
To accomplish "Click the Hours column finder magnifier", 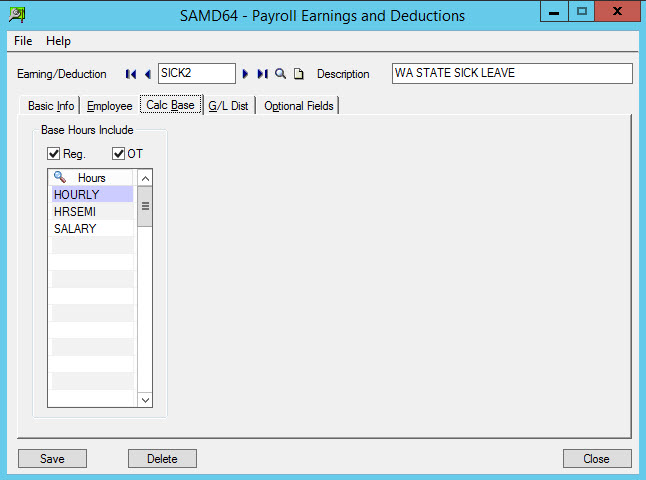I will point(60,177).
